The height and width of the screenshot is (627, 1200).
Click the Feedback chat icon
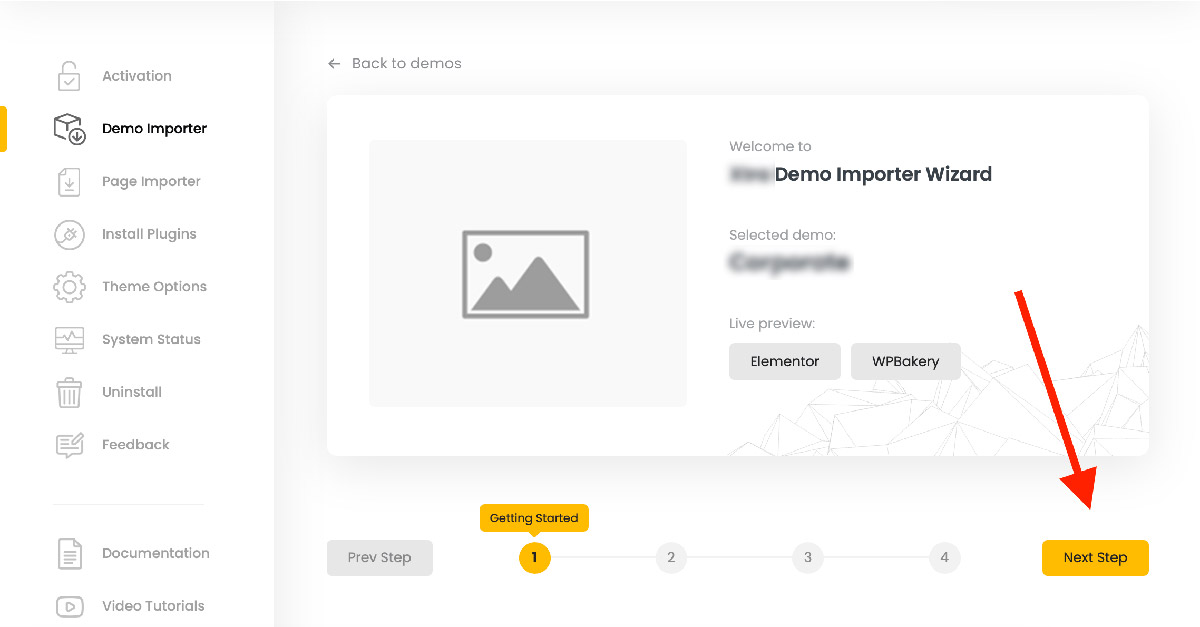click(69, 445)
